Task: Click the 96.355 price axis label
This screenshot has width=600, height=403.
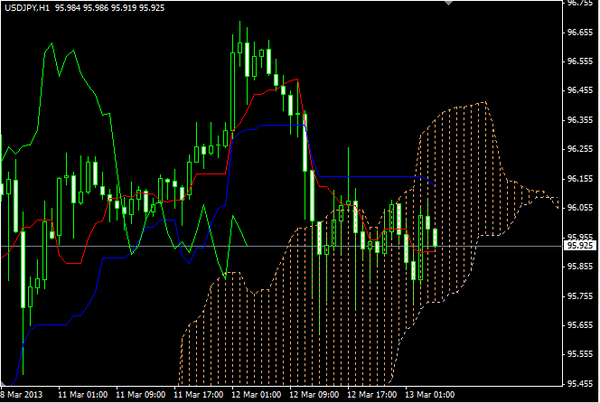Action: (x=580, y=120)
